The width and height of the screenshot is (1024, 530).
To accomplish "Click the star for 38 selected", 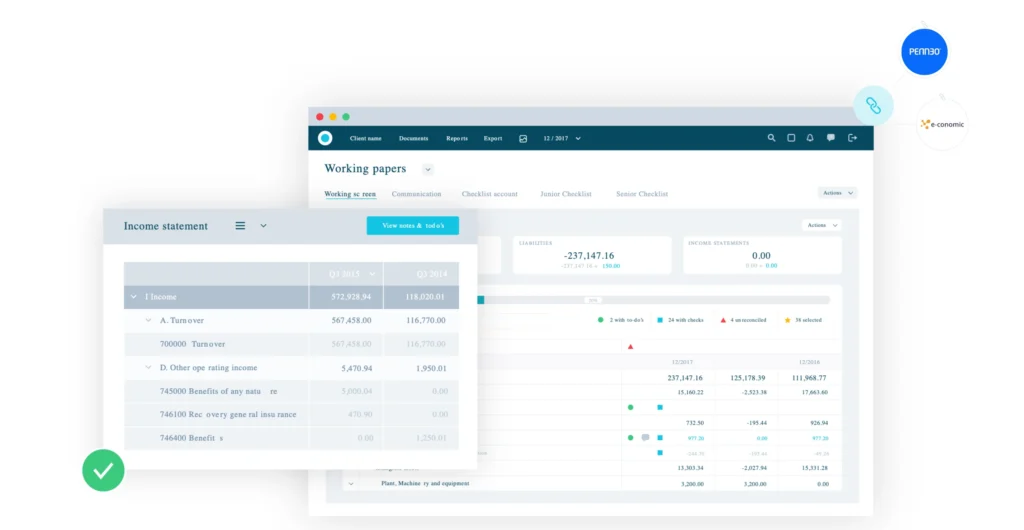I will click(x=788, y=320).
